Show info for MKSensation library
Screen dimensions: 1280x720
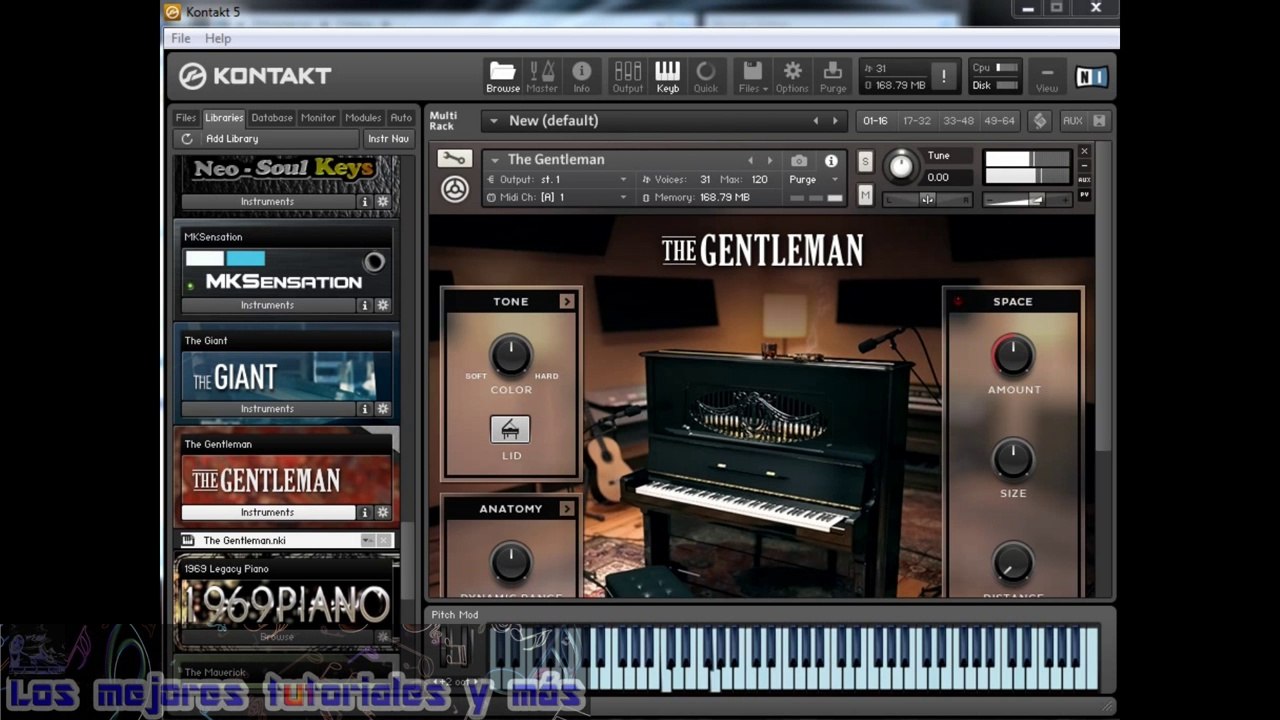(365, 305)
